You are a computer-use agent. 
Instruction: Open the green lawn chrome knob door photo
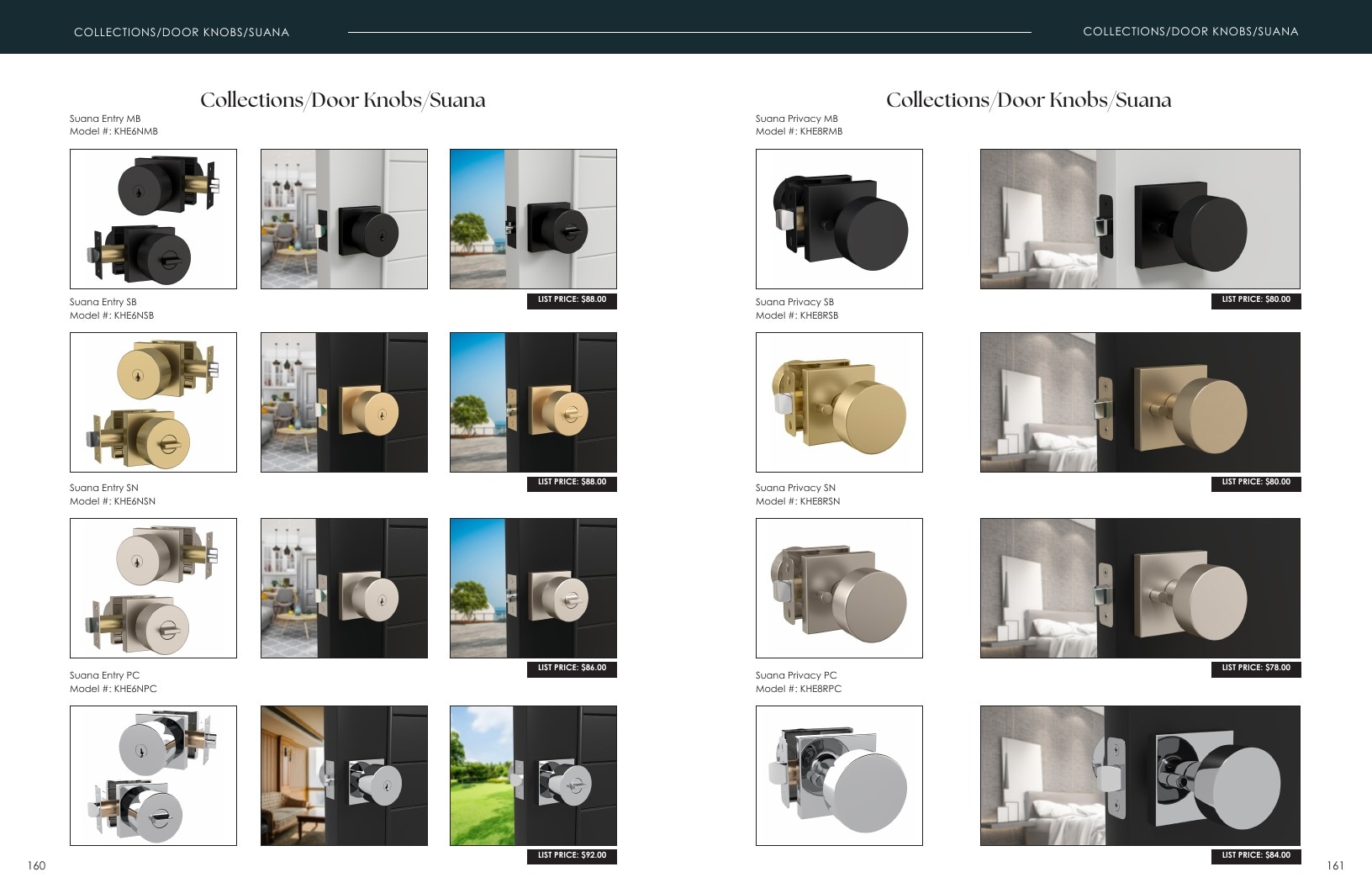point(533,775)
